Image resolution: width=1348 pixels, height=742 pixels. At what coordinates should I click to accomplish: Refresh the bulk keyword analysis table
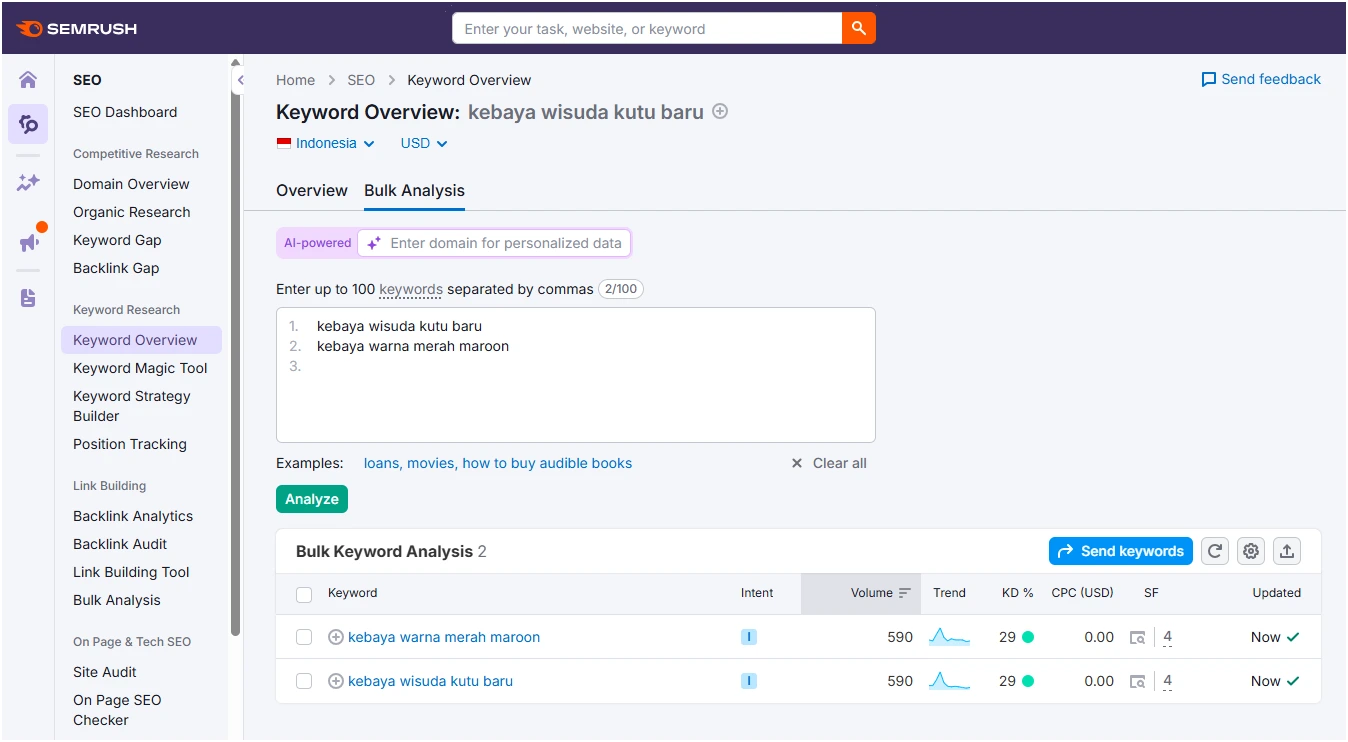1214,551
